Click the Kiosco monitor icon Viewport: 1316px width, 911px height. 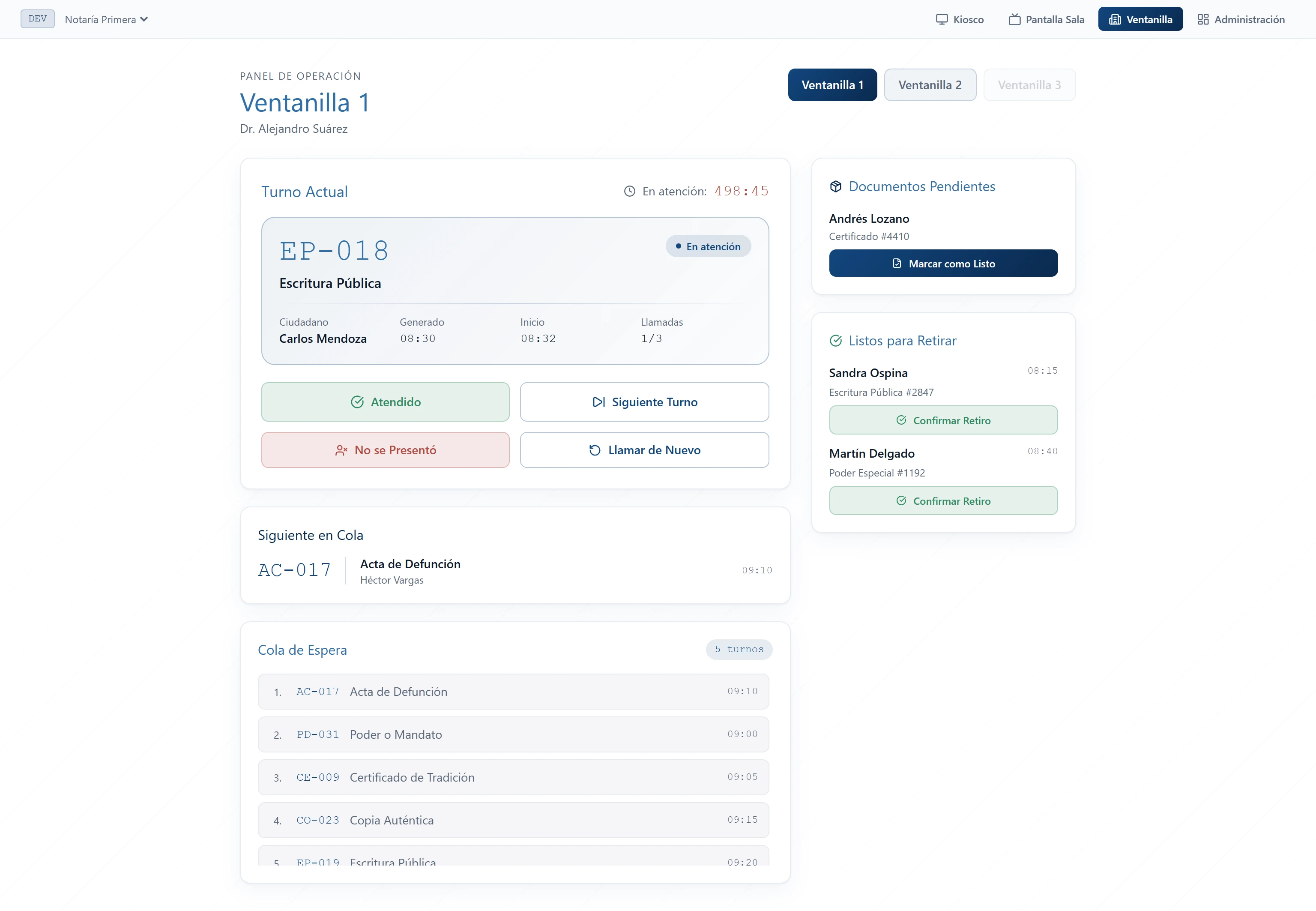pyautogui.click(x=942, y=19)
